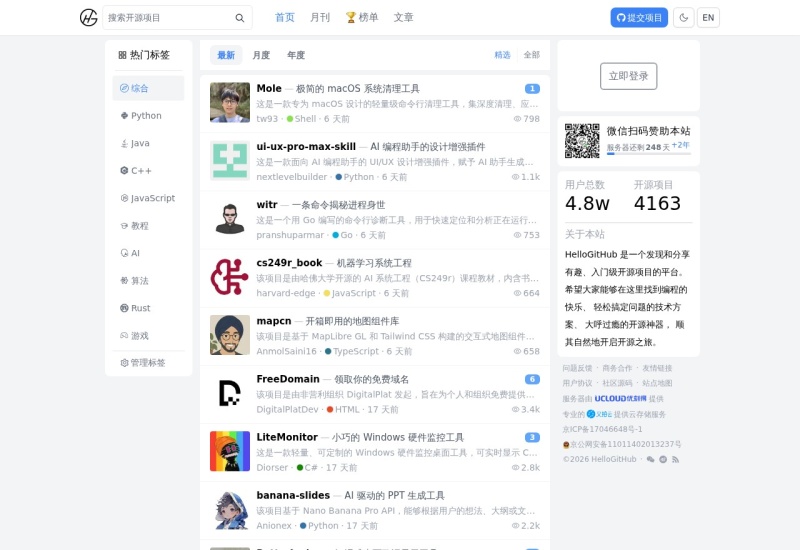Switch language with EN button
The height and width of the screenshot is (550, 800).
pyautogui.click(x=708, y=18)
